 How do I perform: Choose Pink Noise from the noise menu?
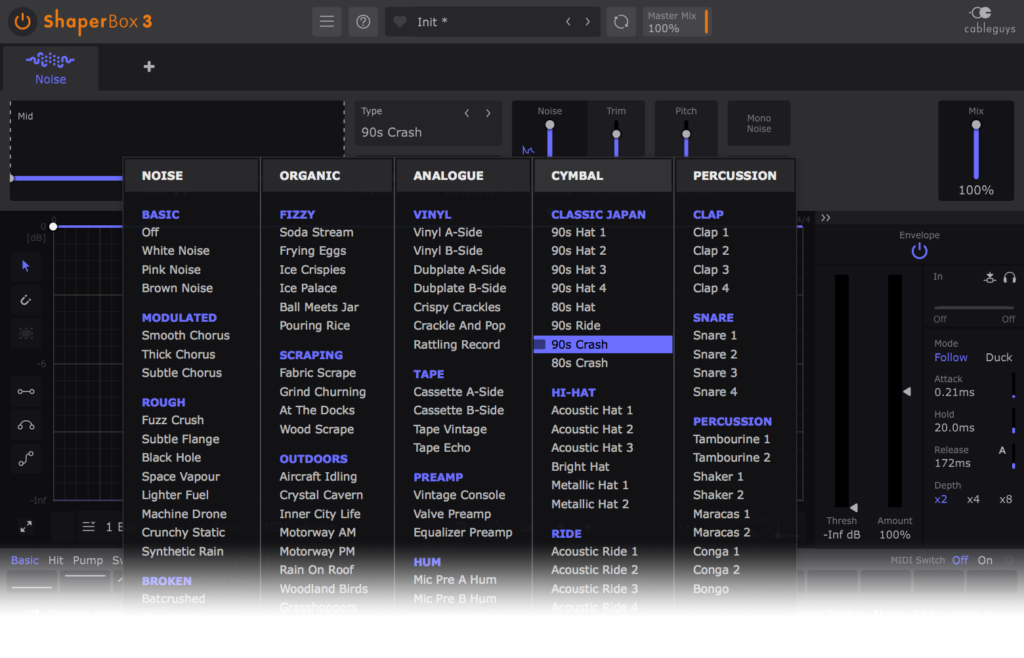(x=171, y=270)
